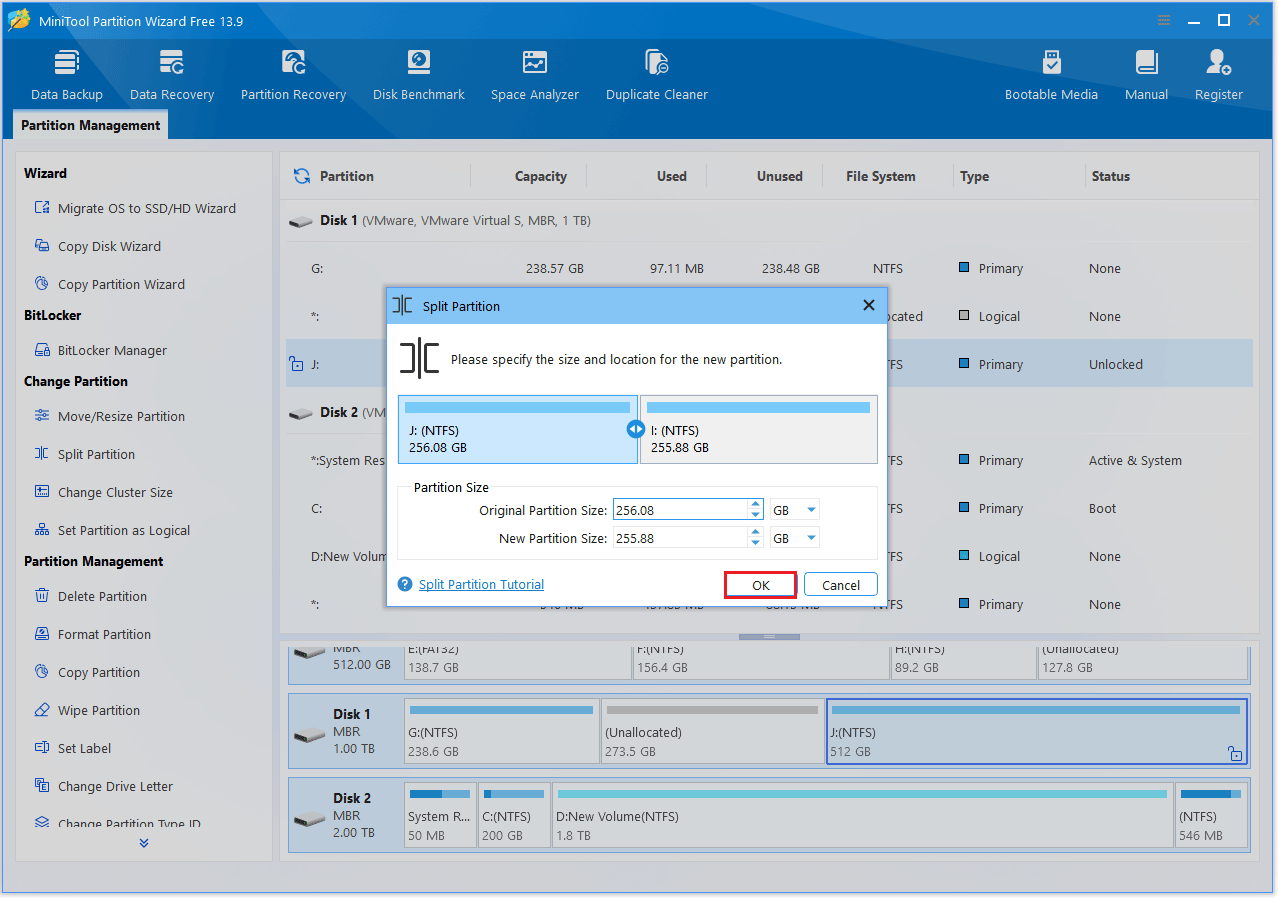Choose Move/Resize Partition in sidebar
Viewport: 1279px width, 899px height.
click(109, 416)
